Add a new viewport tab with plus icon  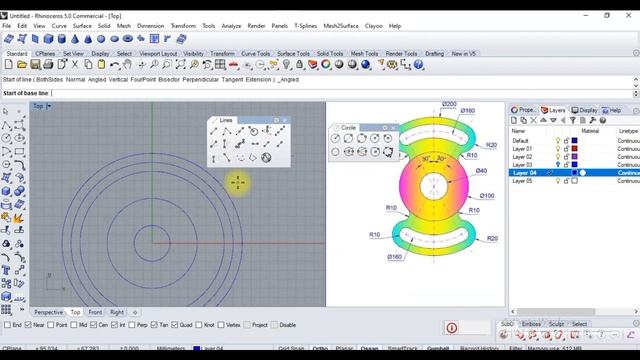135,312
